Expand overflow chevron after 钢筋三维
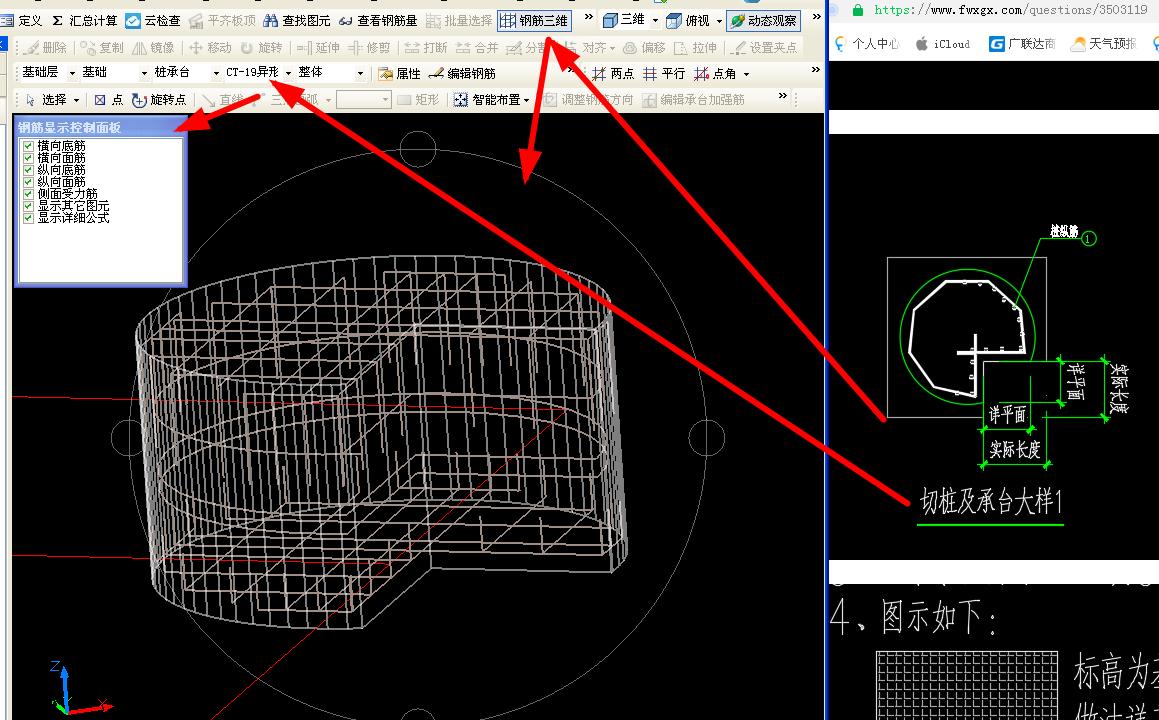The image size is (1159, 720). coord(588,16)
